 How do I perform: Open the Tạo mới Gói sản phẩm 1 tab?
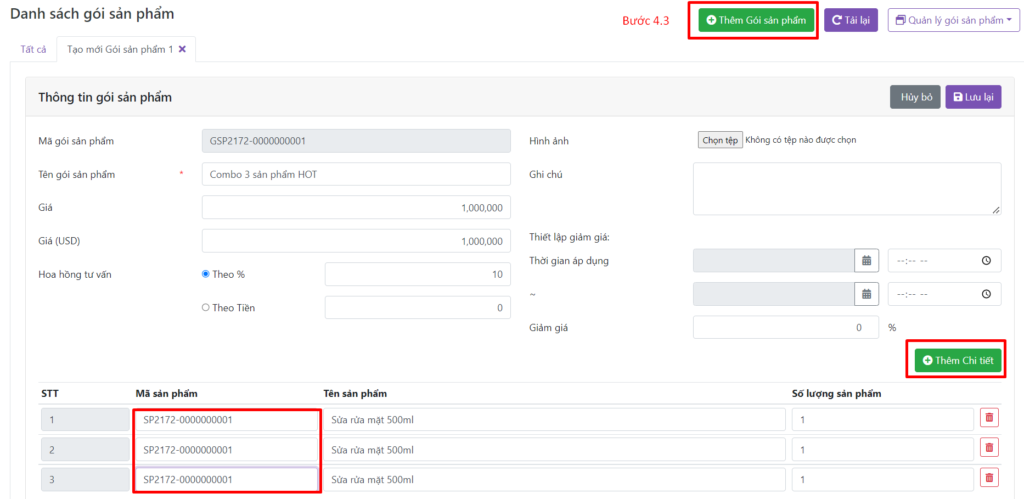(x=120, y=49)
